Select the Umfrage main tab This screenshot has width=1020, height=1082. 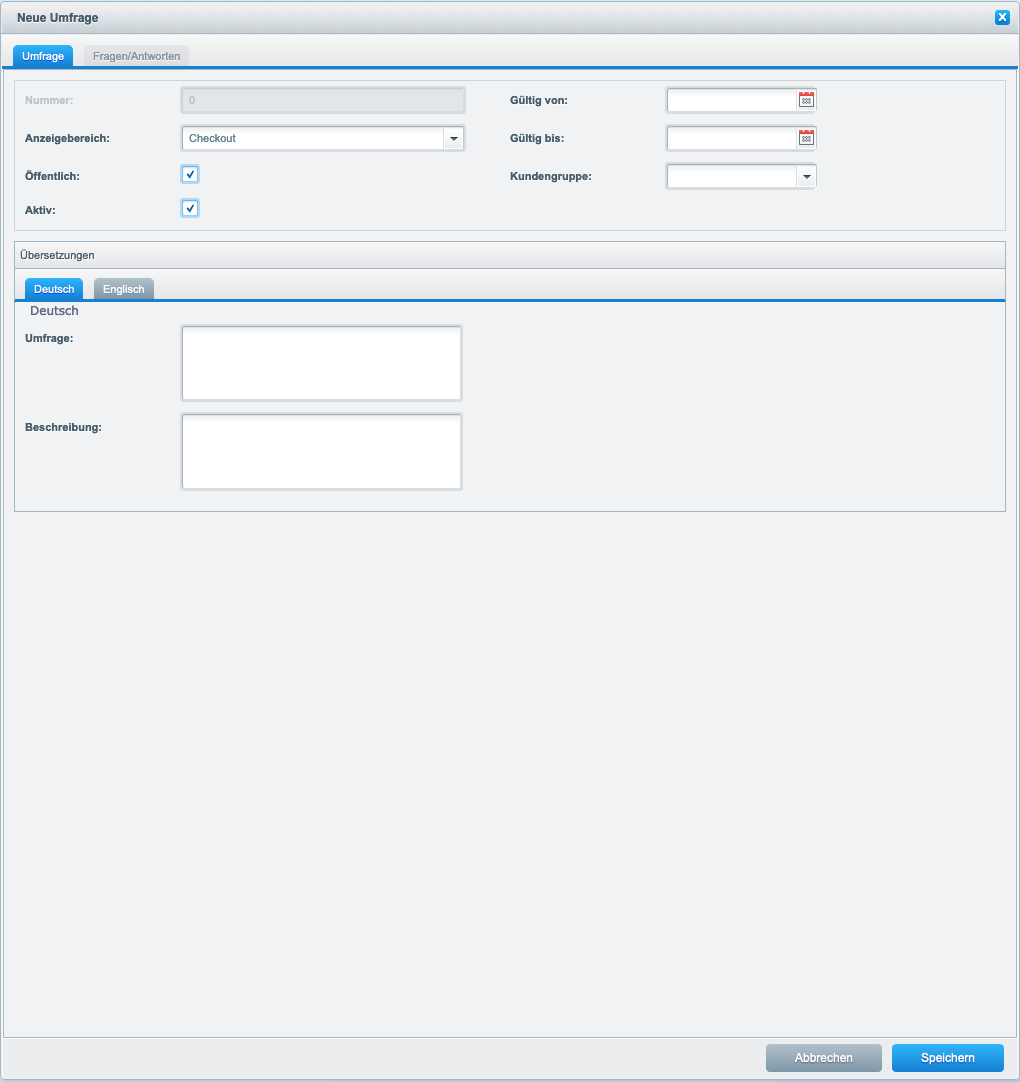[43, 56]
